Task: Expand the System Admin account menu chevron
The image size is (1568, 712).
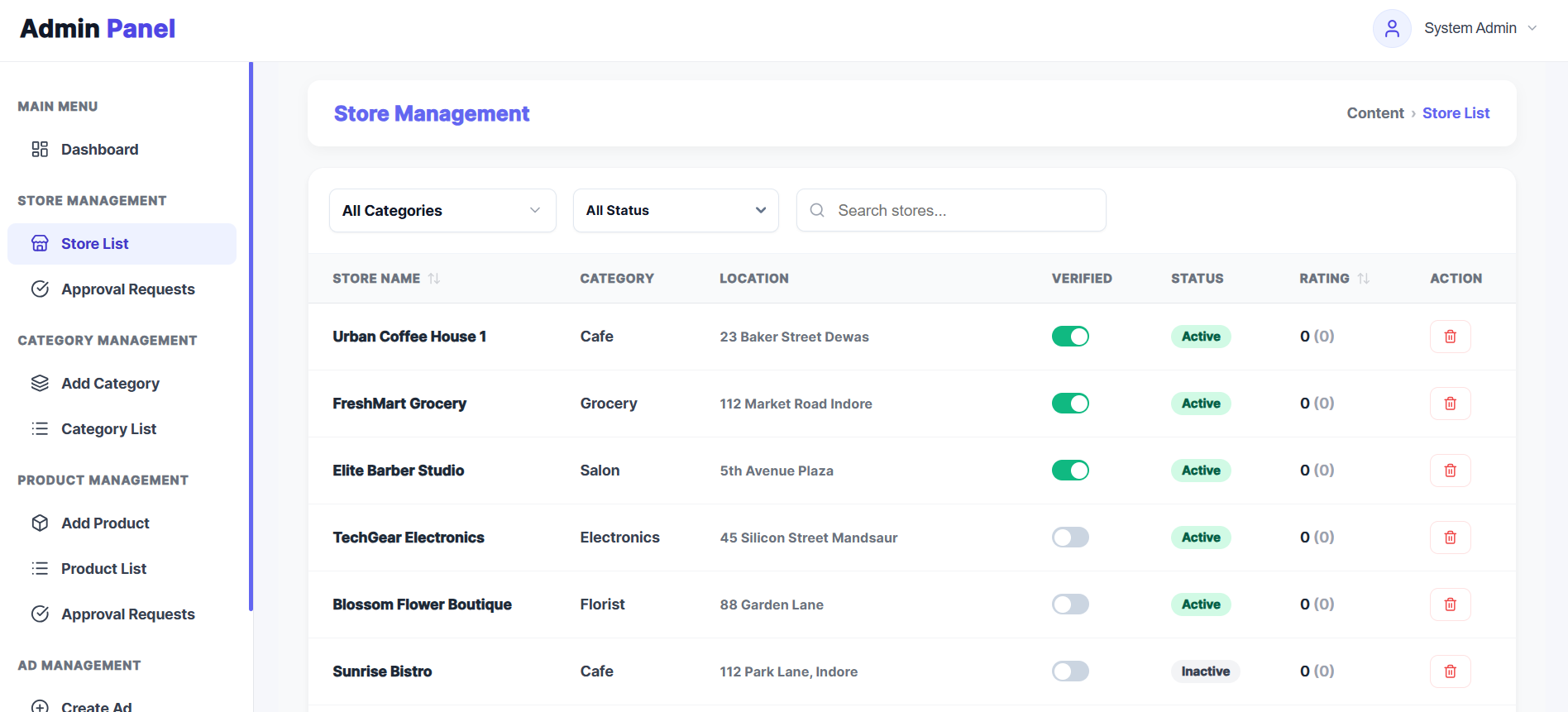Action: [1532, 28]
